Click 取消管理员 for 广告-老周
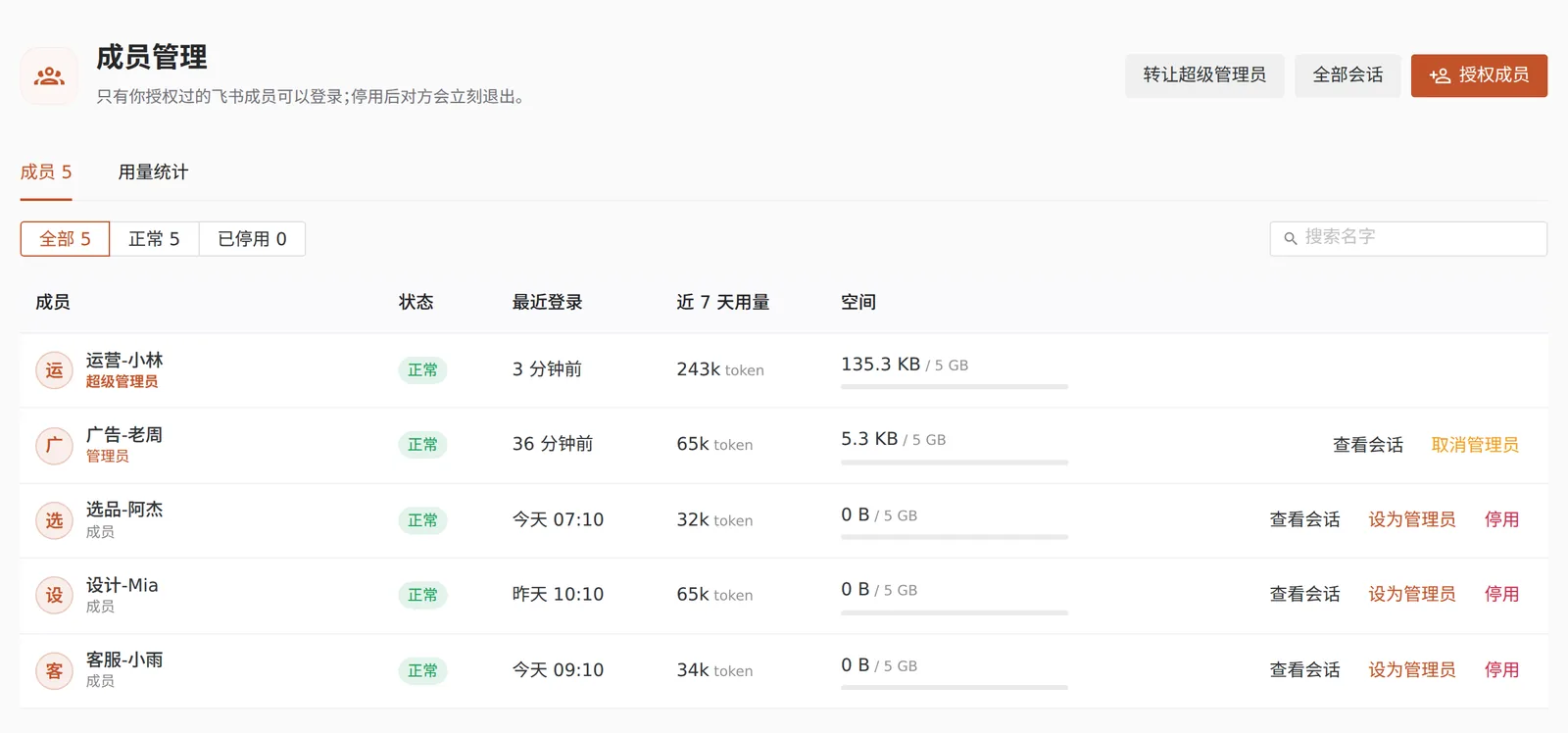 pyautogui.click(x=1475, y=445)
